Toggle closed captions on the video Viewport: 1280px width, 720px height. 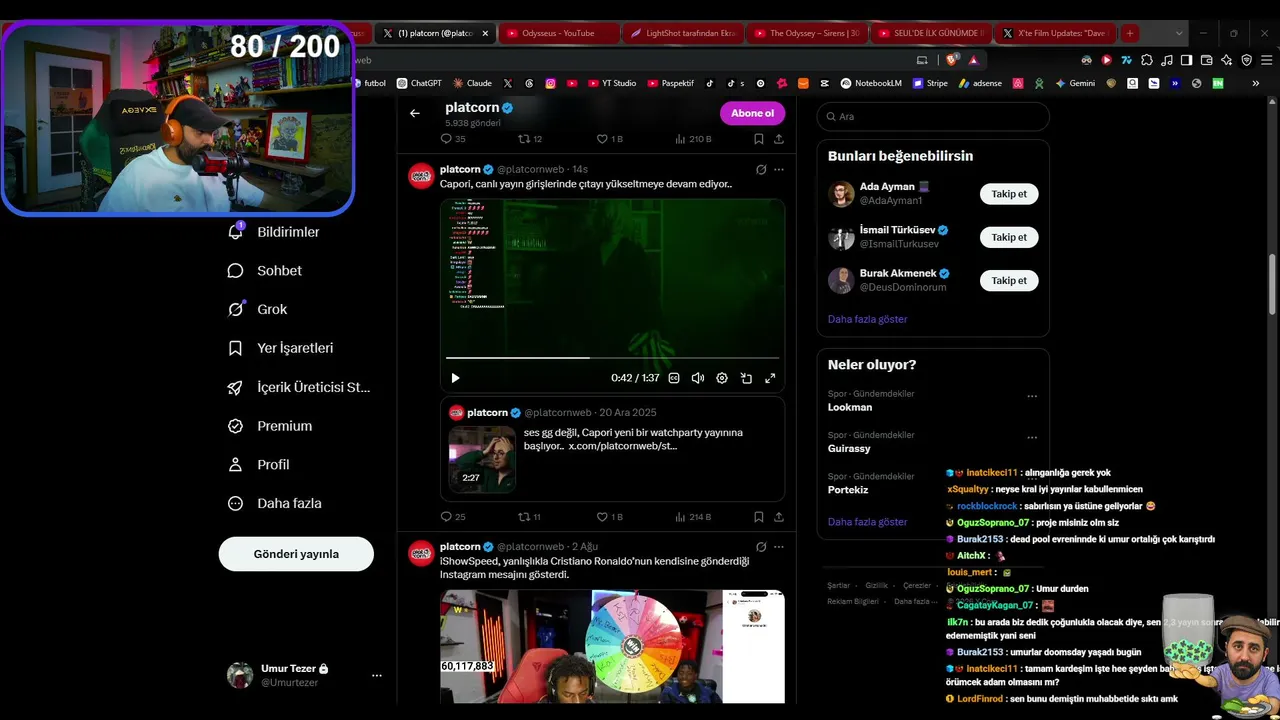[674, 378]
